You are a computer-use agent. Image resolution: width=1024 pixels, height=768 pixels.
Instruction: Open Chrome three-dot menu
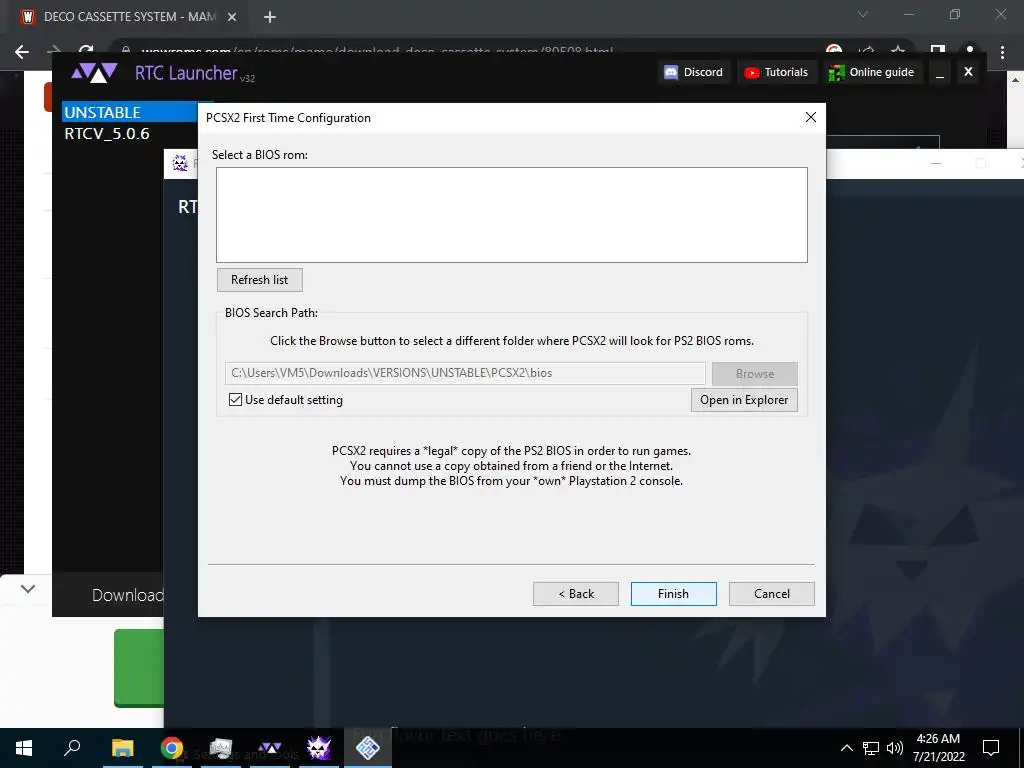point(1002,52)
